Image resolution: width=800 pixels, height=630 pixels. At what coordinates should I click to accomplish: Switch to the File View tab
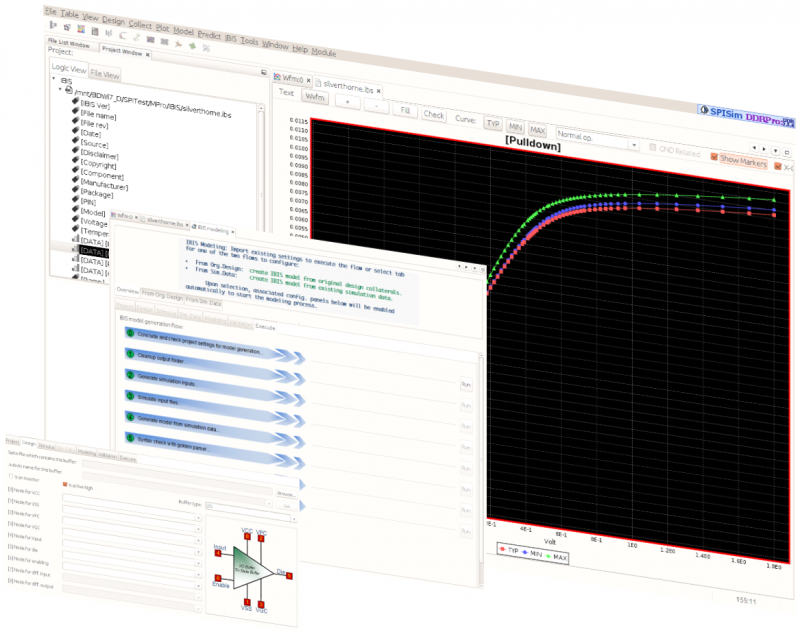tap(105, 74)
